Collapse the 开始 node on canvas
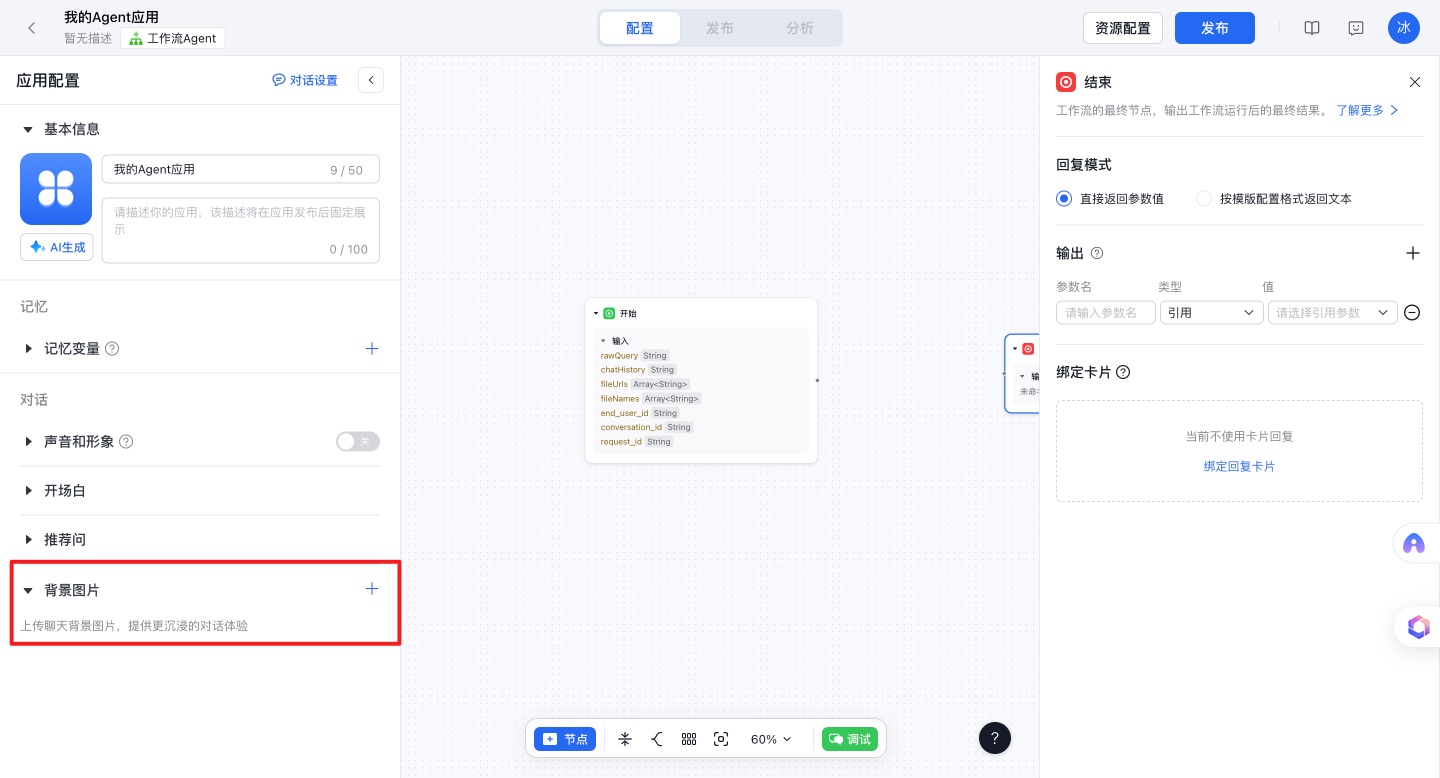Screen dimensions: 1440x778 pos(596,313)
